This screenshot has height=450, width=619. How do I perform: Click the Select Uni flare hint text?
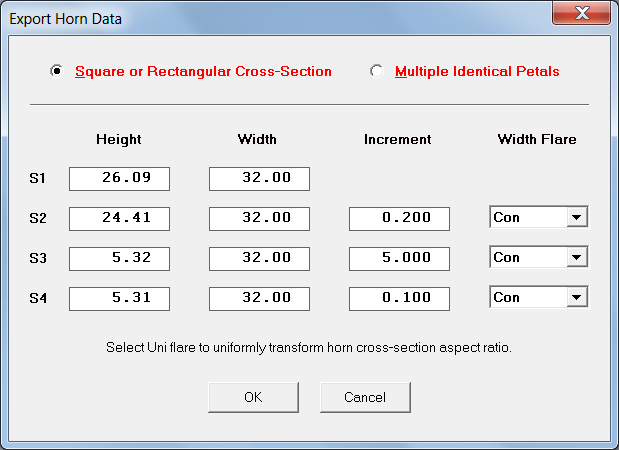click(x=309, y=348)
